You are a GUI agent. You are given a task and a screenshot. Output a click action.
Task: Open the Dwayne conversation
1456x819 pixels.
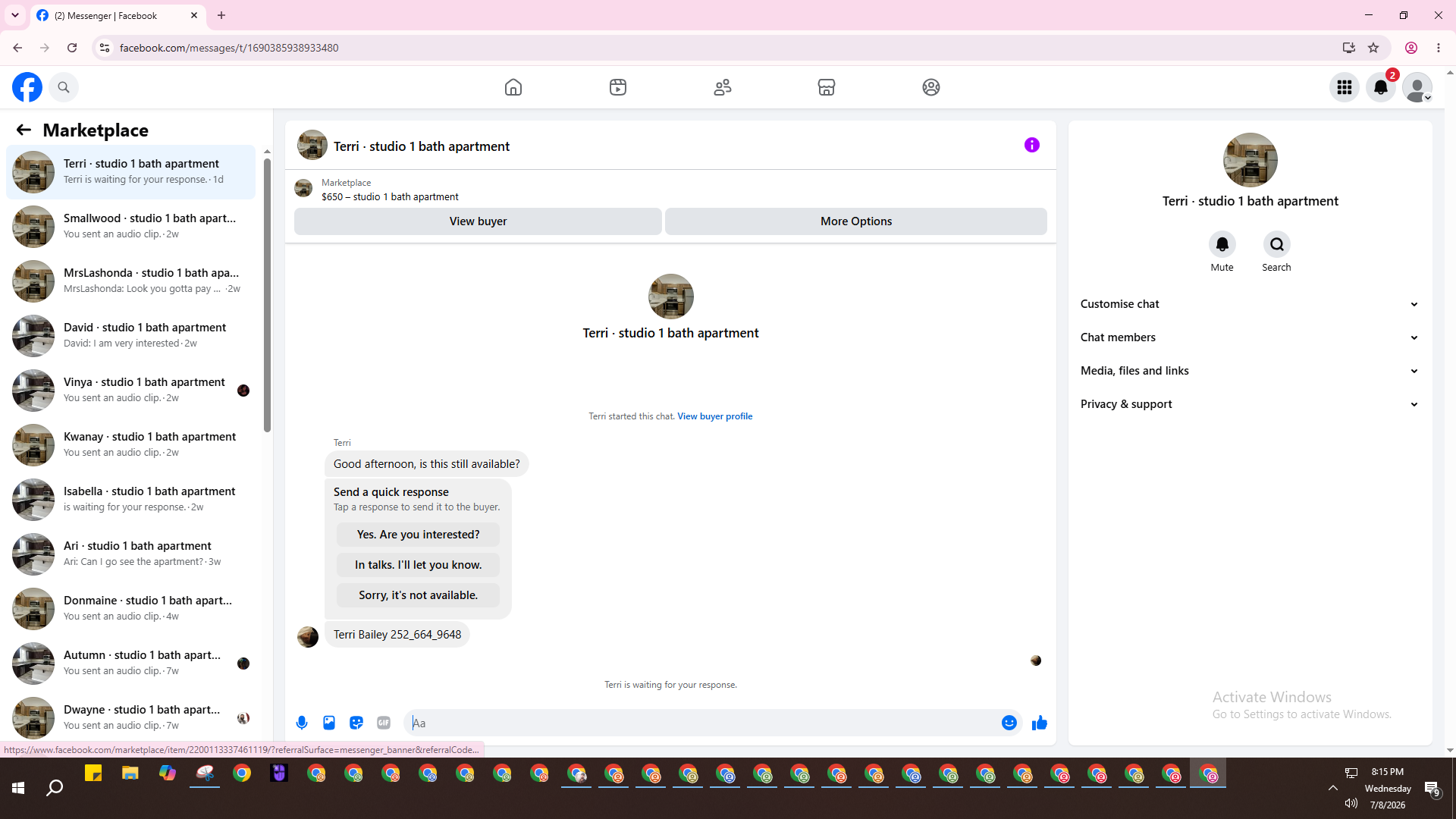coord(130,718)
